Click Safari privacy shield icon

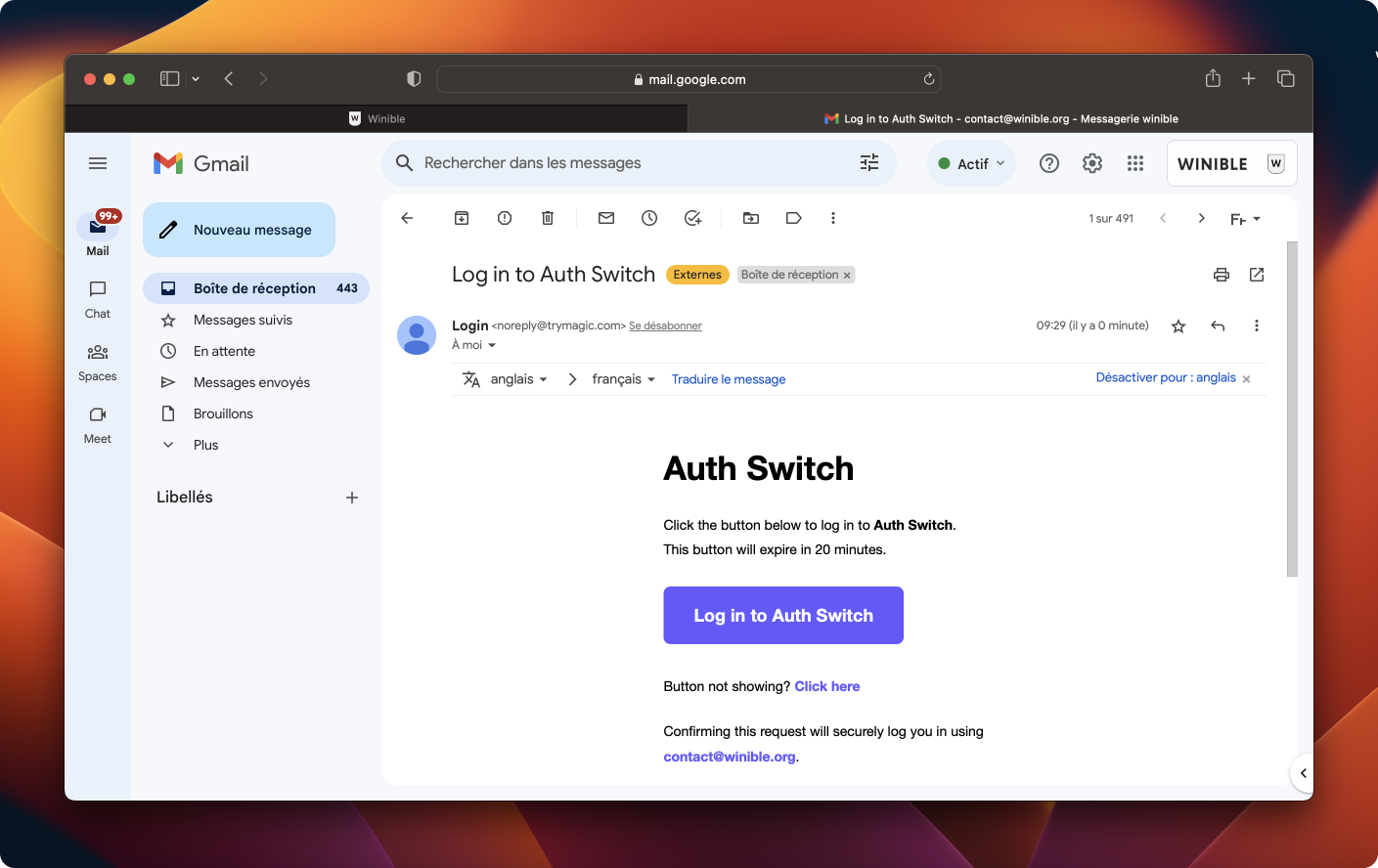[414, 79]
